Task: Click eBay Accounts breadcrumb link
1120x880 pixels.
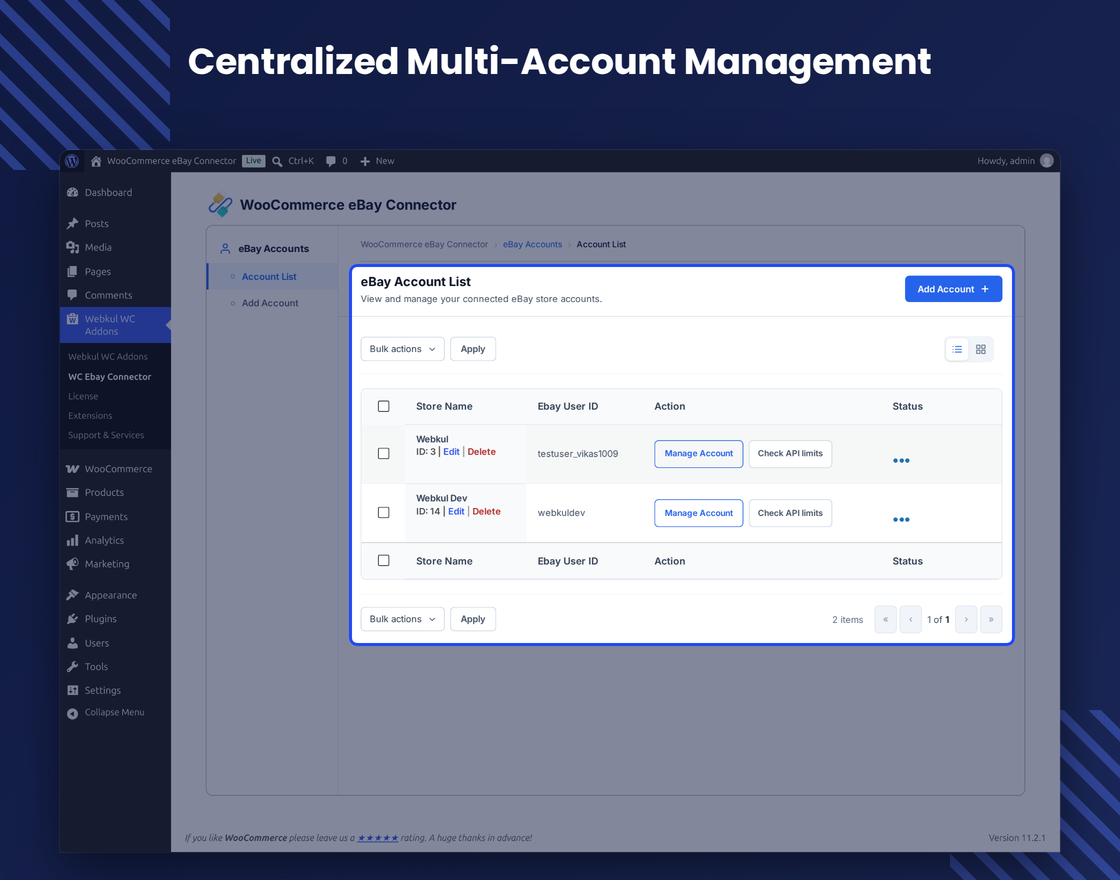Action: [532, 244]
